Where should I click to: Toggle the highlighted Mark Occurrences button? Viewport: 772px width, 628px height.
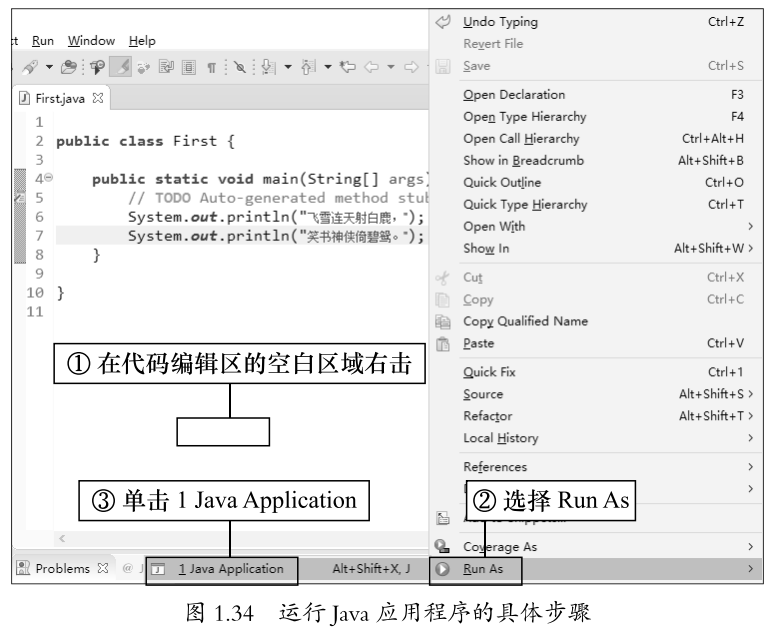click(121, 66)
